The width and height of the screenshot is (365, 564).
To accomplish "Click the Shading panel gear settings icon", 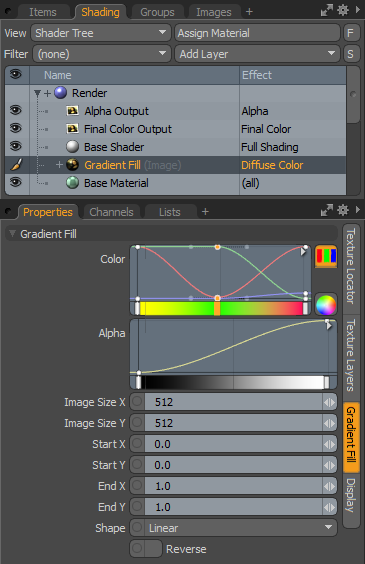I will (343, 10).
